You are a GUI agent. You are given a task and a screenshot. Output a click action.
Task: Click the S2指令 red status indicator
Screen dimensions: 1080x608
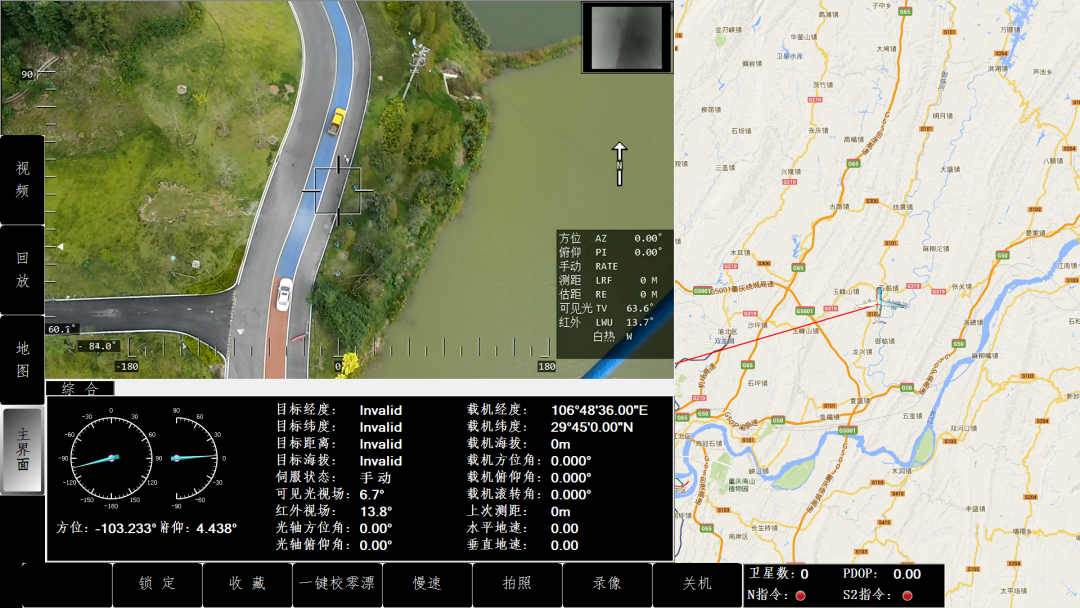click(x=907, y=596)
